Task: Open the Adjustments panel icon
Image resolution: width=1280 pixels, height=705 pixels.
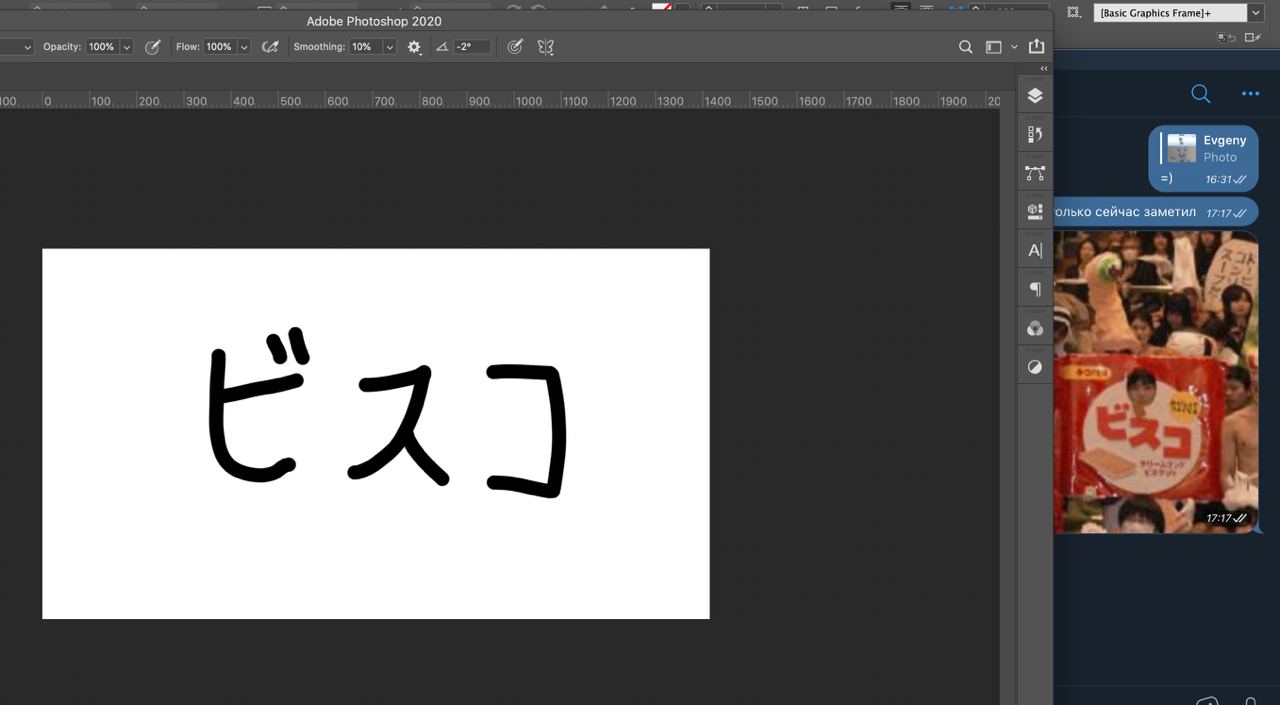Action: click(1035, 367)
